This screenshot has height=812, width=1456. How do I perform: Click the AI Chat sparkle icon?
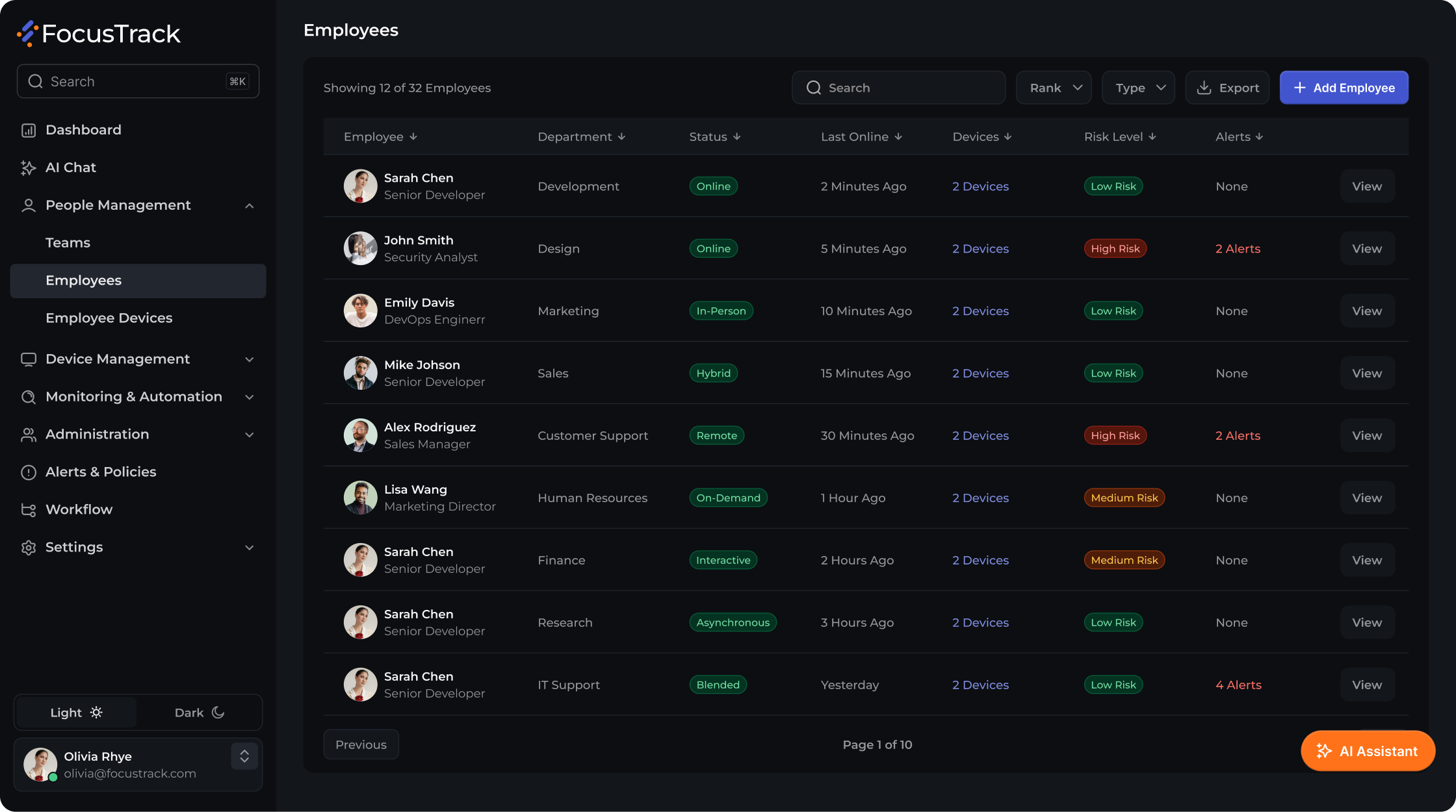click(29, 168)
